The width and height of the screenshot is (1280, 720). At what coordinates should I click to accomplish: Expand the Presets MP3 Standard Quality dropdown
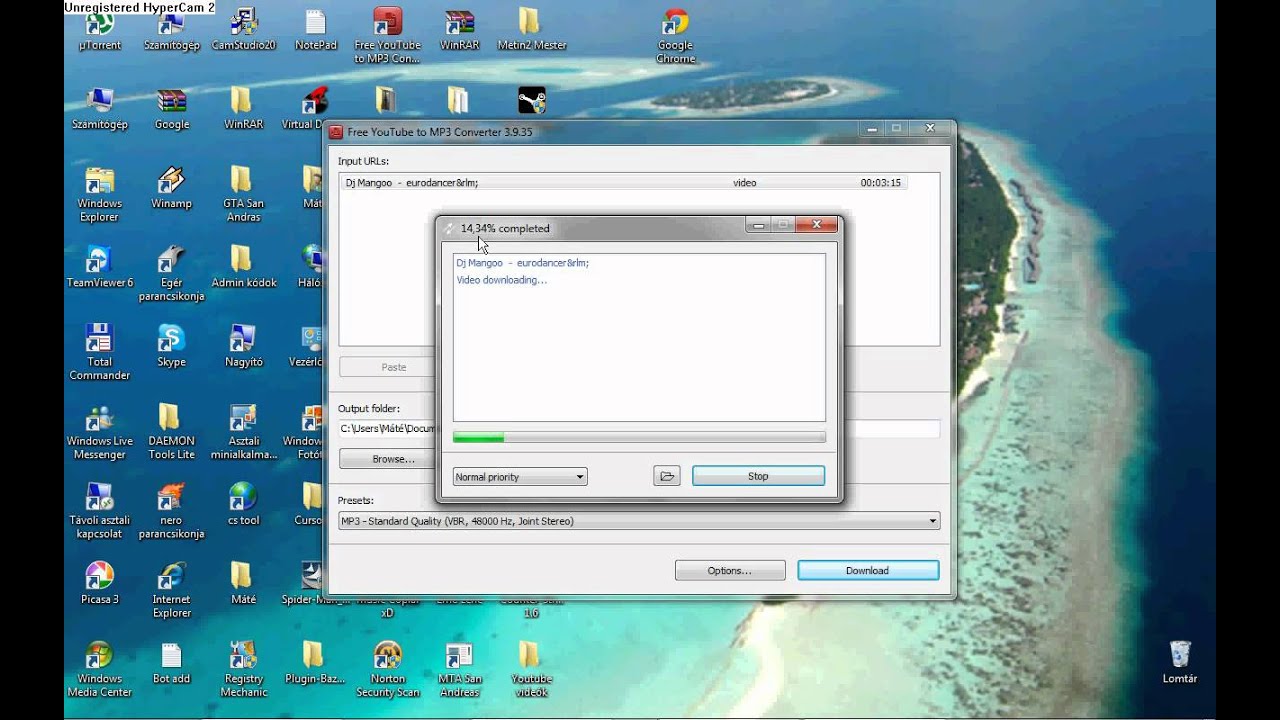pyautogui.click(x=639, y=521)
